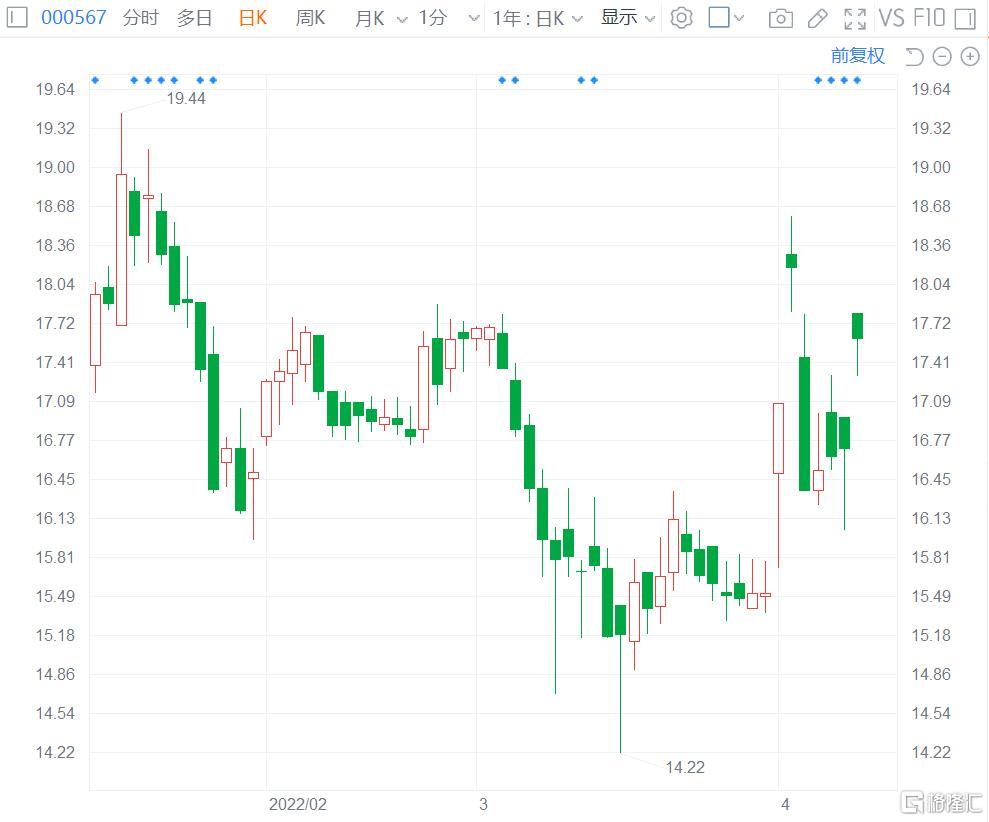Take a chart snapshot with camera icon
Viewport: 989px width, 822px height.
pos(781,18)
